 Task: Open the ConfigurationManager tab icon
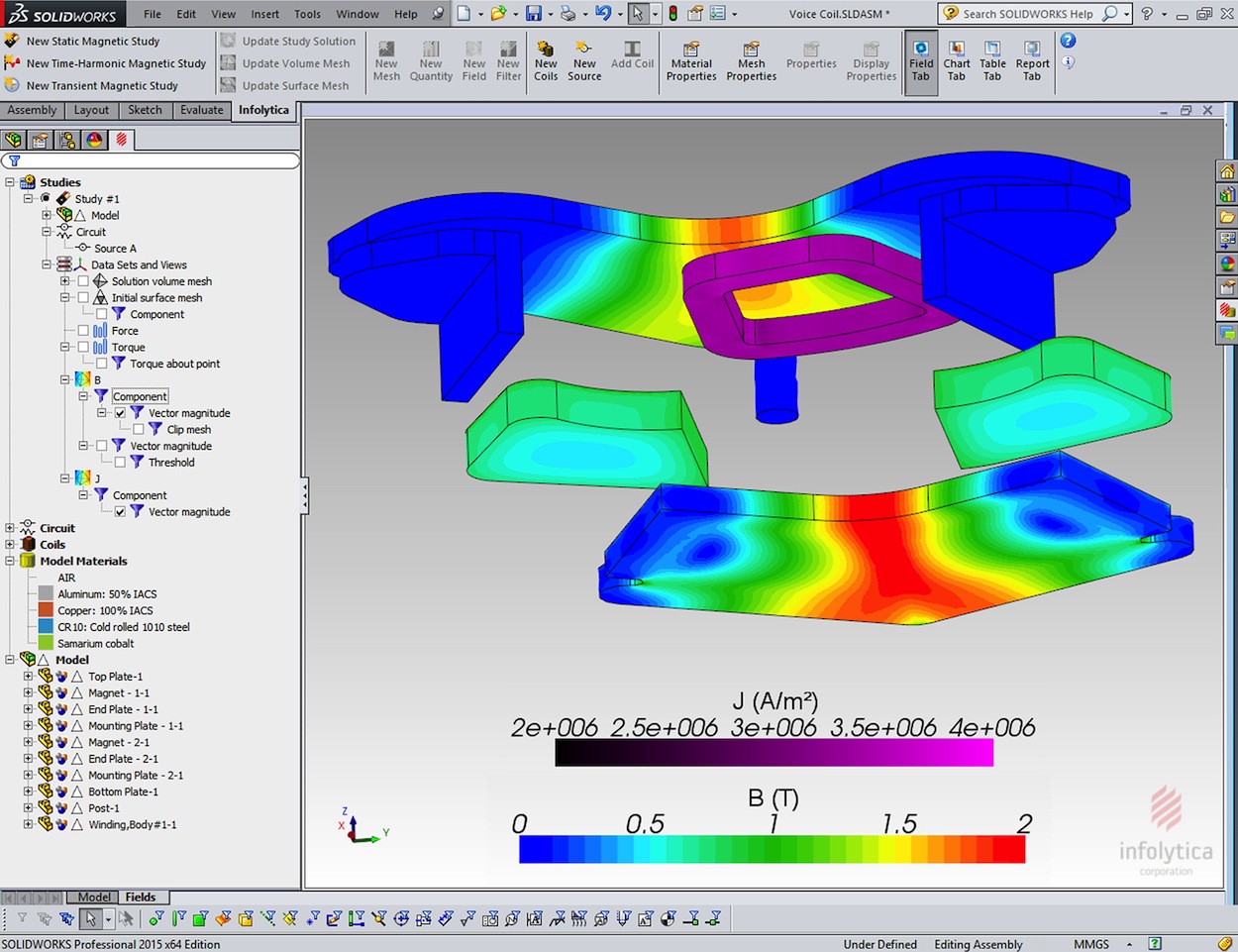[x=67, y=140]
